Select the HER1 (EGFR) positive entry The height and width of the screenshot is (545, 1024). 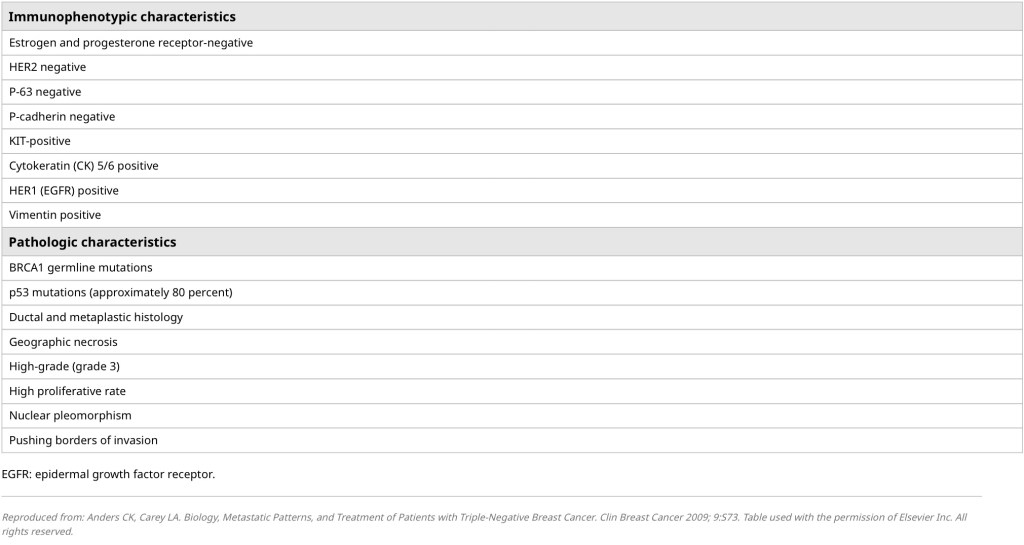click(64, 190)
